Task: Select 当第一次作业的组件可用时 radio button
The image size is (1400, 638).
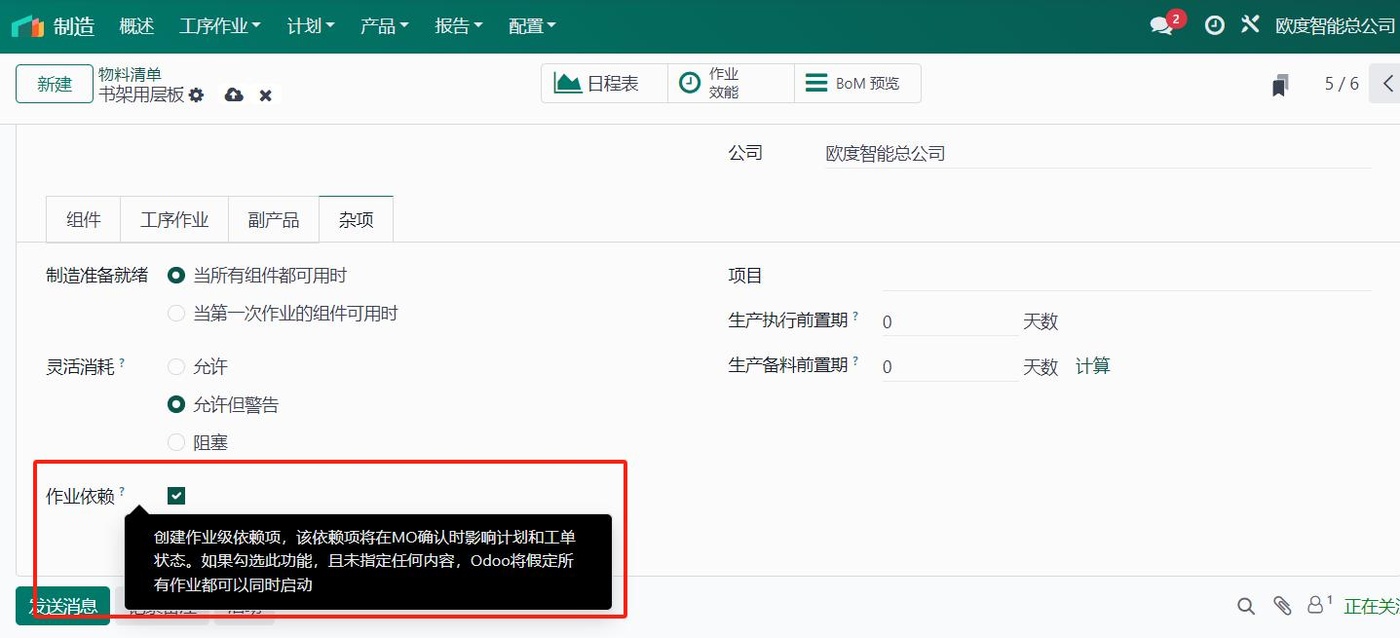Action: [x=176, y=313]
